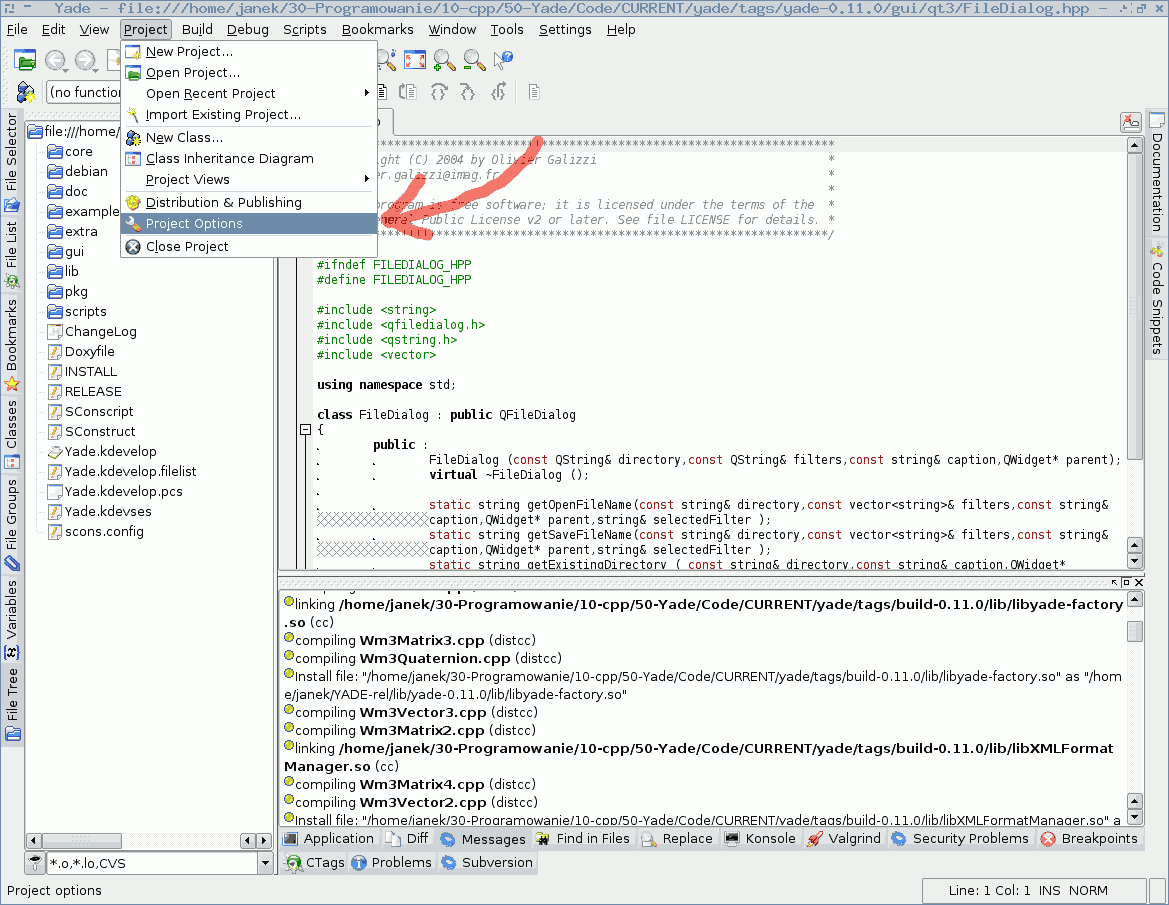The image size is (1169, 905).
Task: Click the full screen mode toolbar icon
Action: [x=415, y=61]
